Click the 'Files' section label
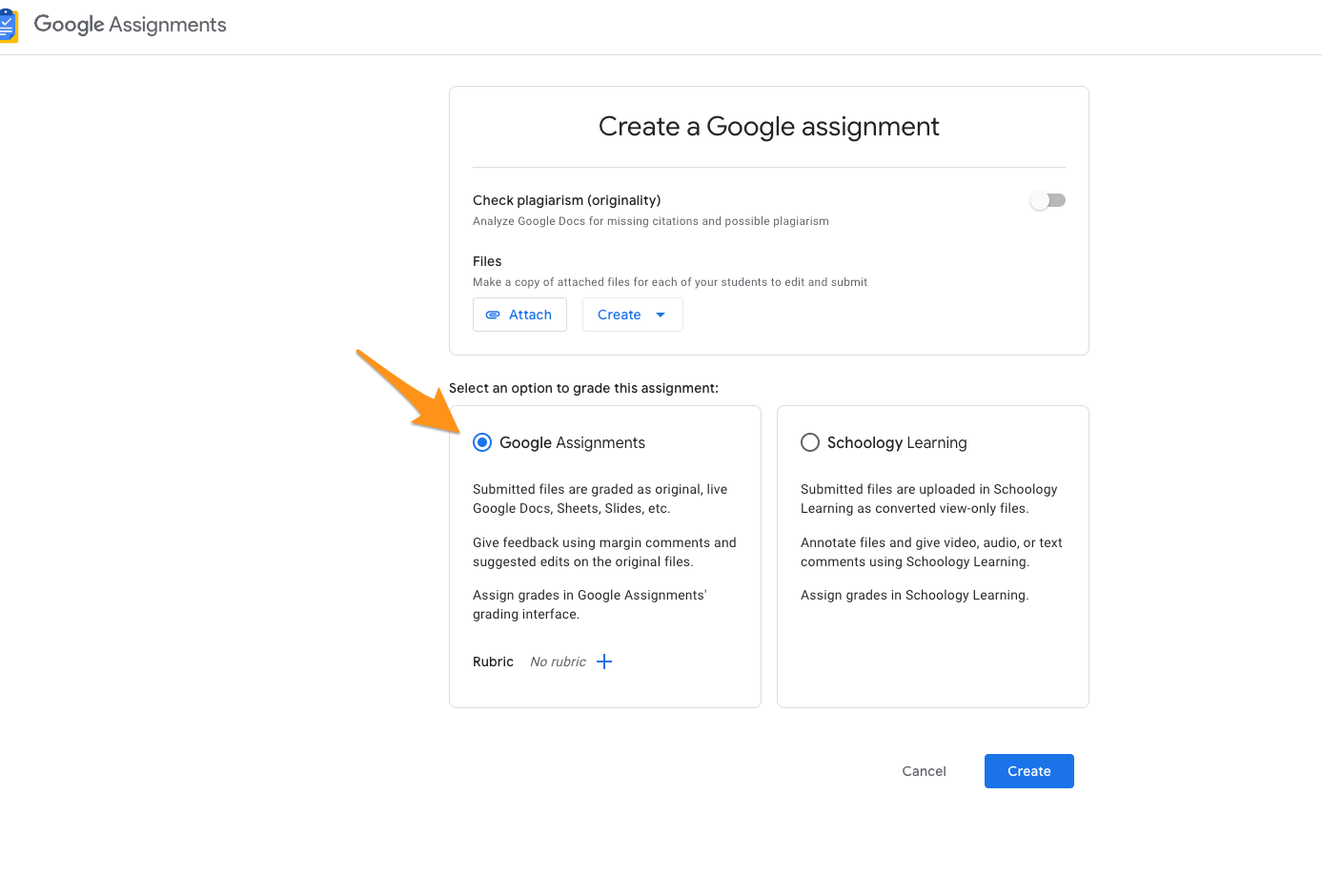This screenshot has height=896, width=1322. [487, 261]
